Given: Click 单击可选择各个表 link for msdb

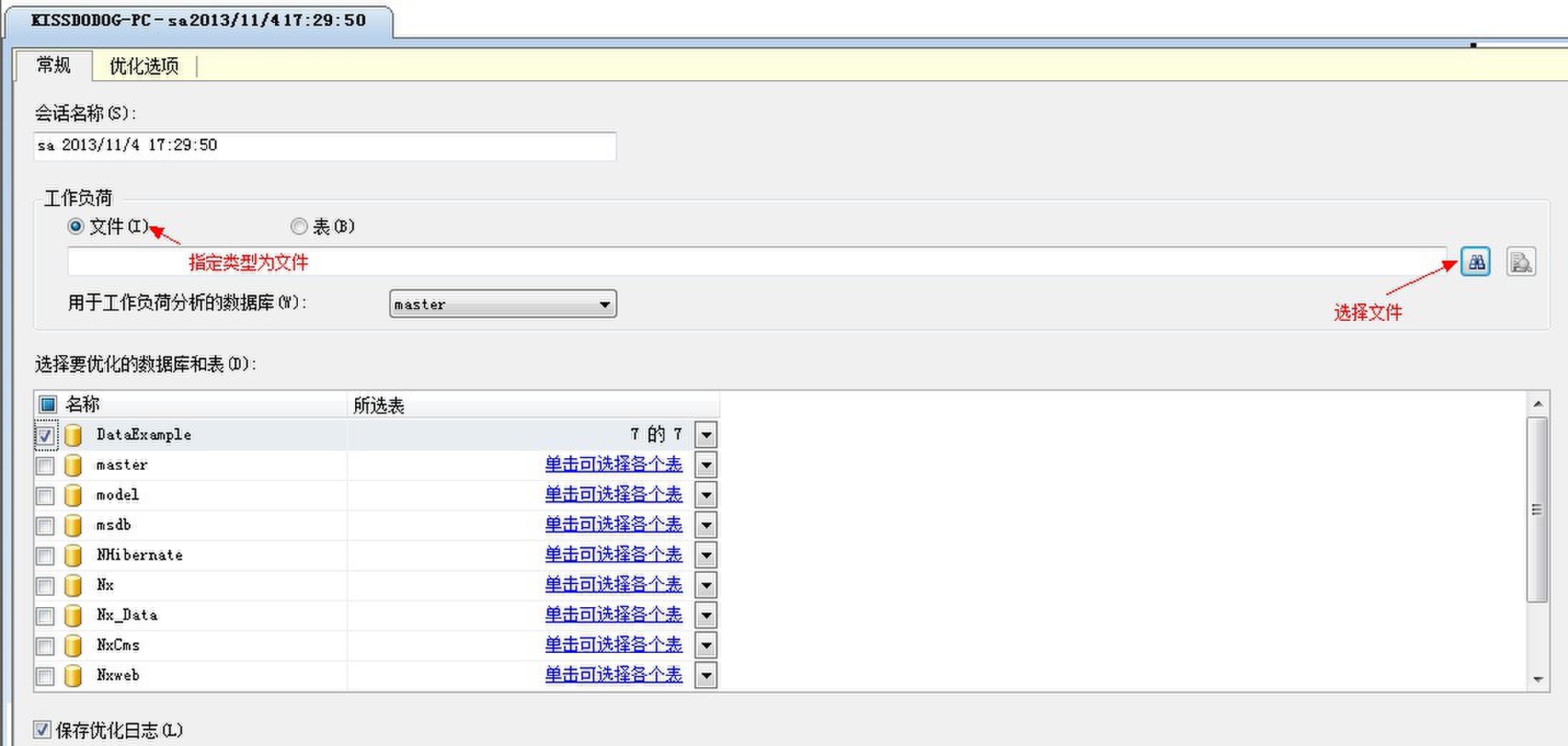Looking at the screenshot, I should click(614, 524).
